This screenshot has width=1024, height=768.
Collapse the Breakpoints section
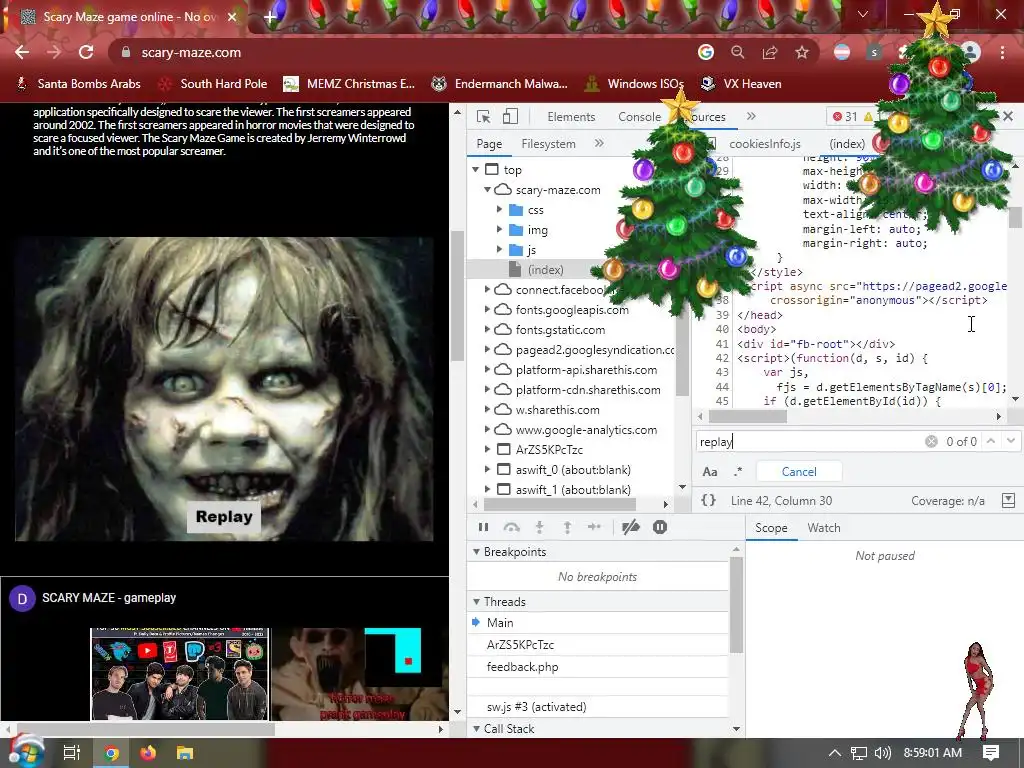coord(476,552)
